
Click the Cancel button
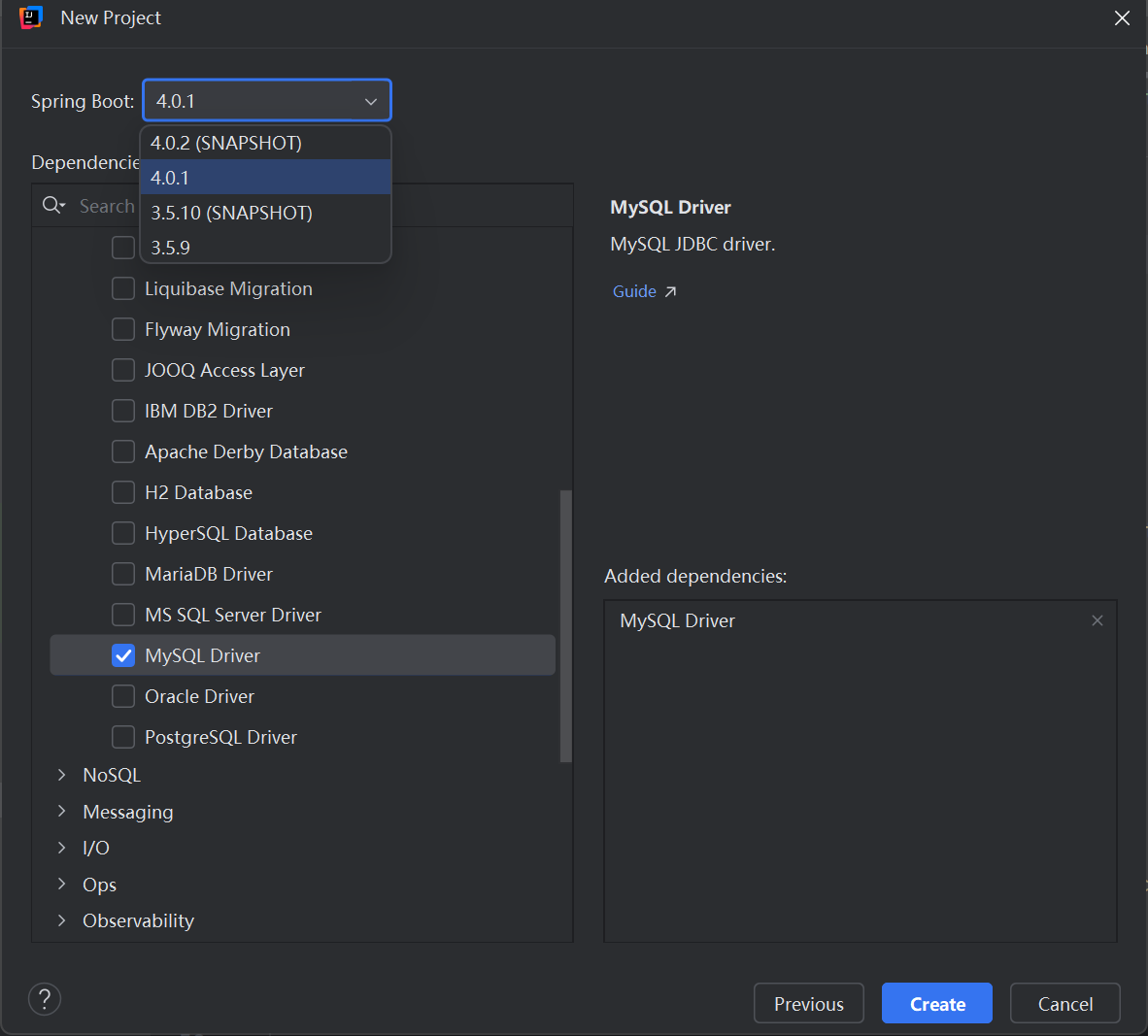[x=1064, y=1003]
